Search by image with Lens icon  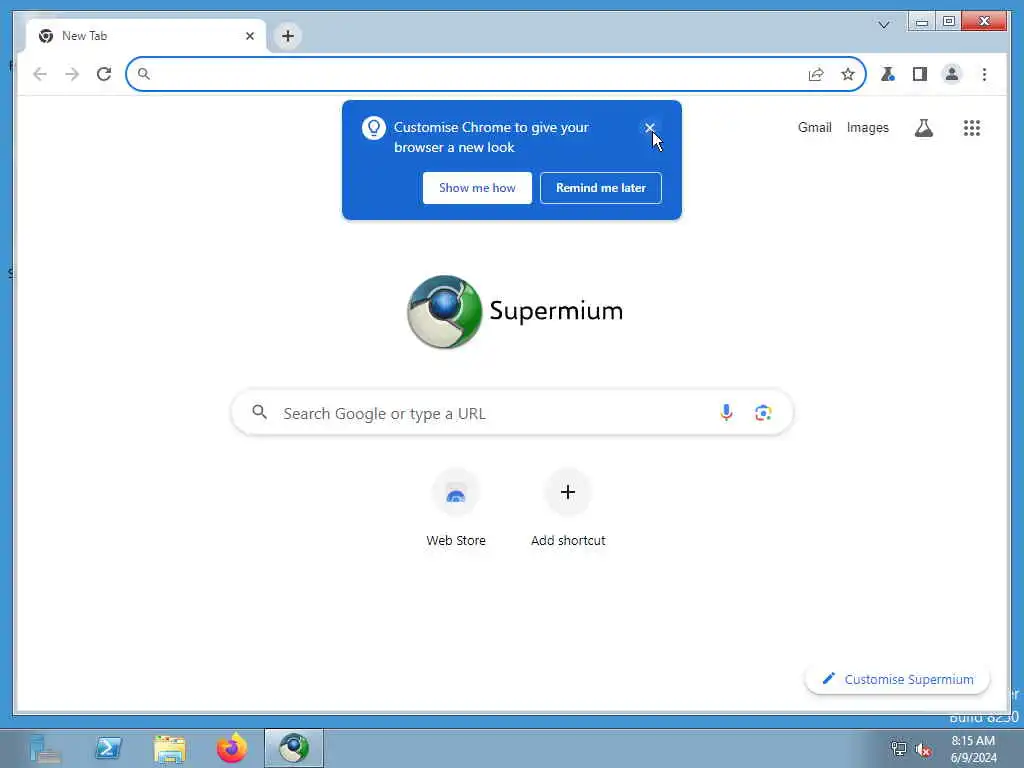coord(763,413)
